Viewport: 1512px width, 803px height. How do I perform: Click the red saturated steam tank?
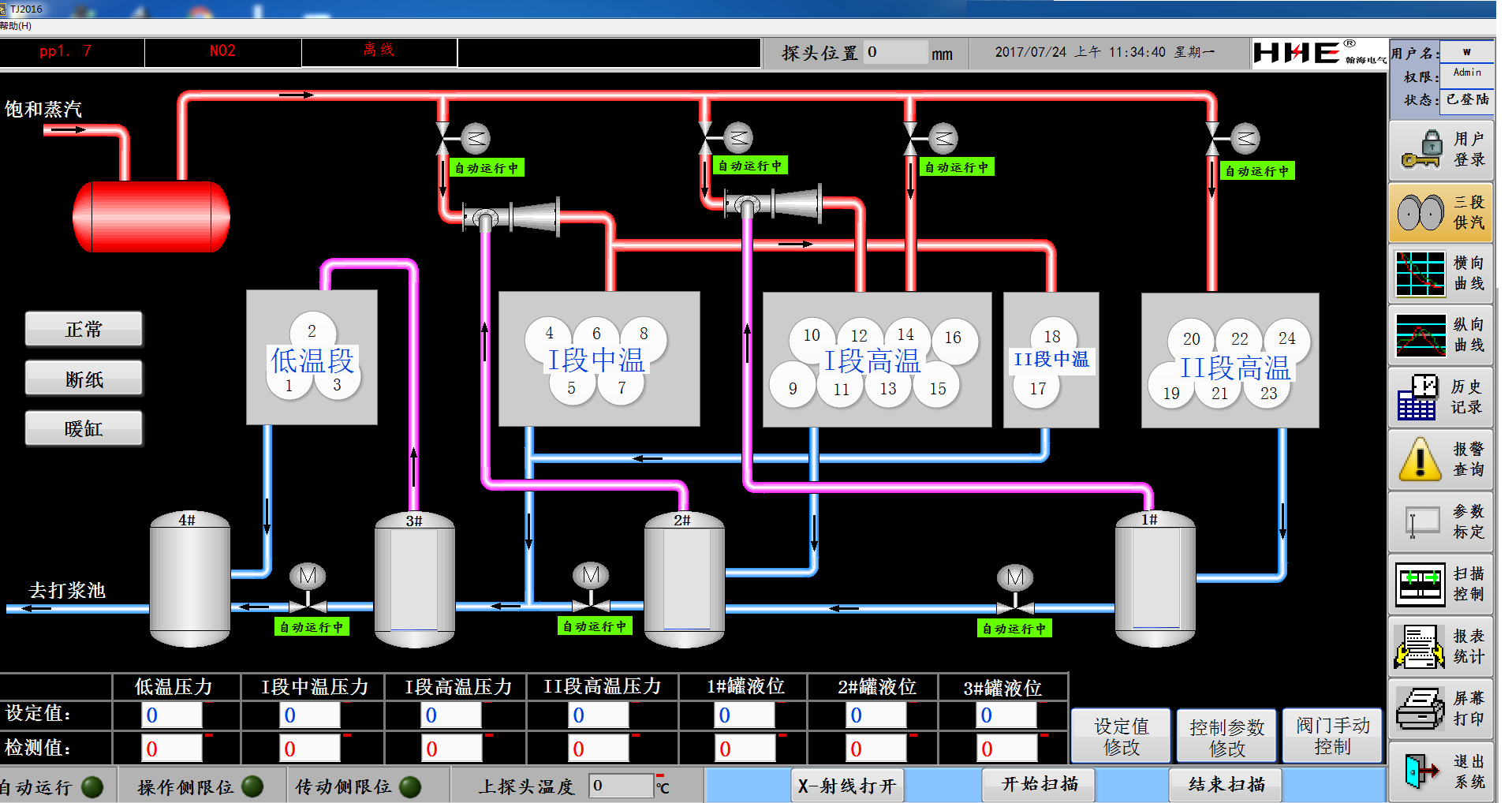(x=151, y=216)
